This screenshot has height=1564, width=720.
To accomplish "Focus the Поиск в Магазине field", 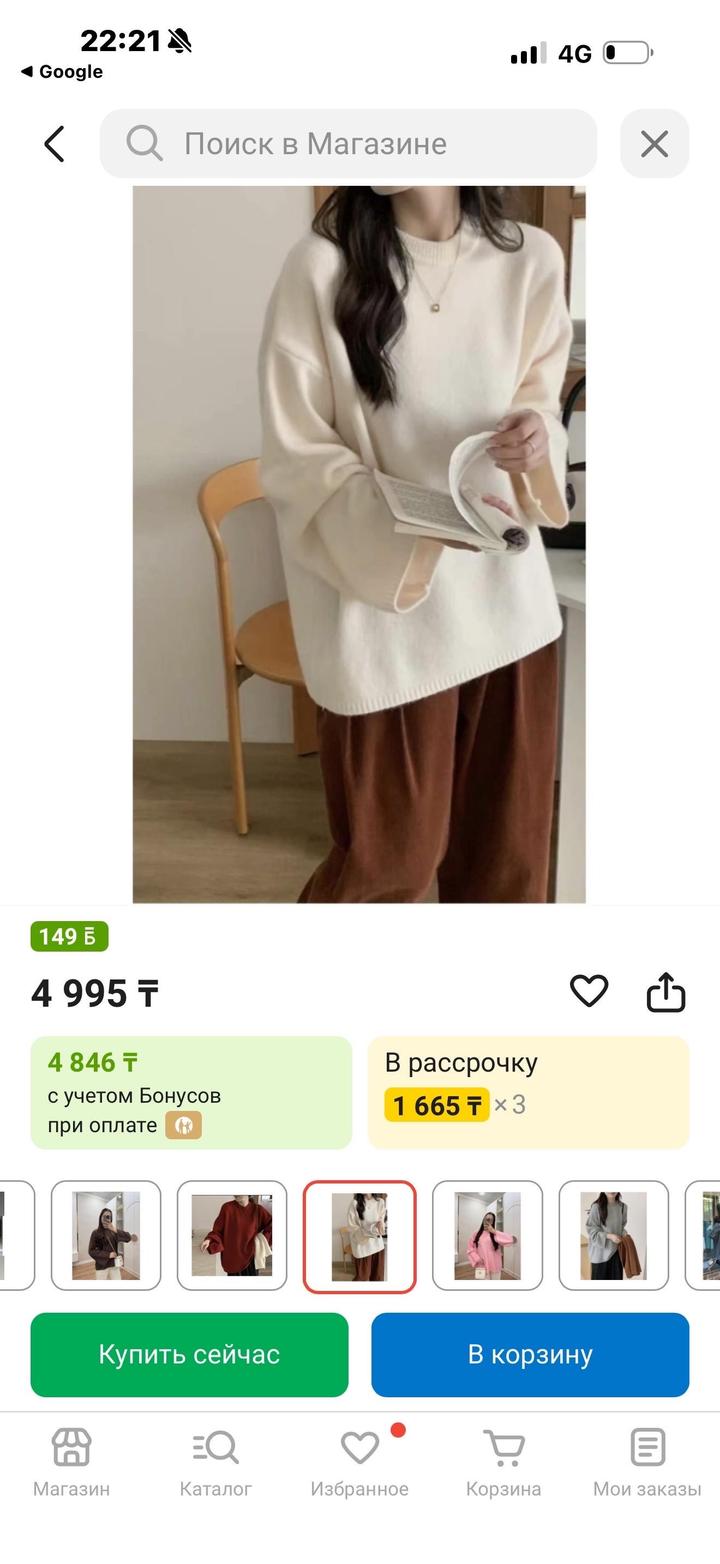I will coord(348,144).
